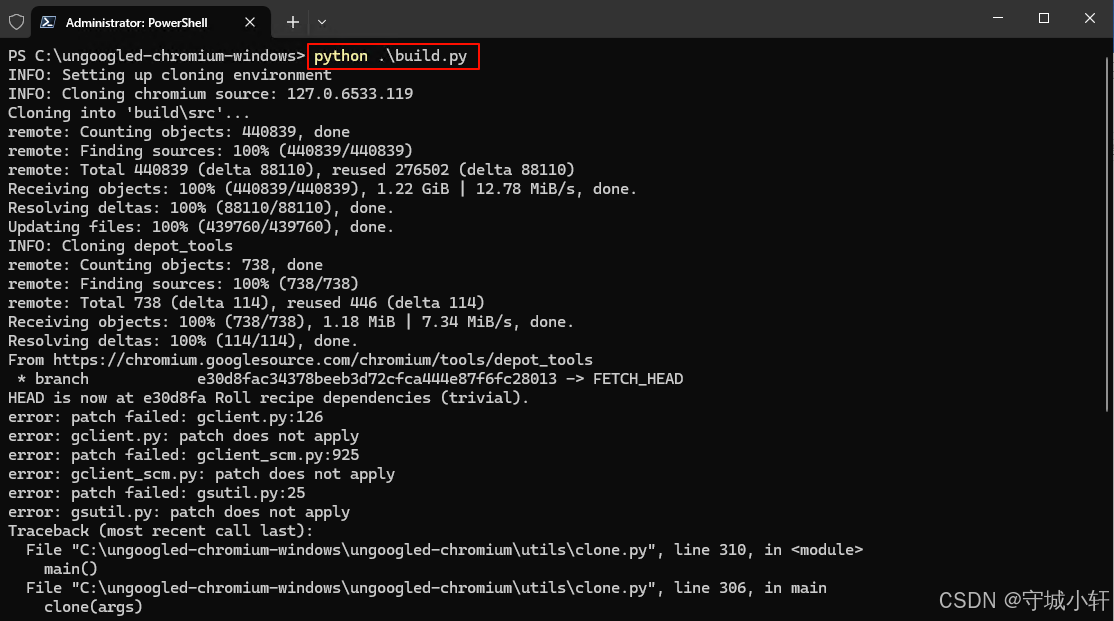Open a new tab with the plus button

pyautogui.click(x=293, y=22)
